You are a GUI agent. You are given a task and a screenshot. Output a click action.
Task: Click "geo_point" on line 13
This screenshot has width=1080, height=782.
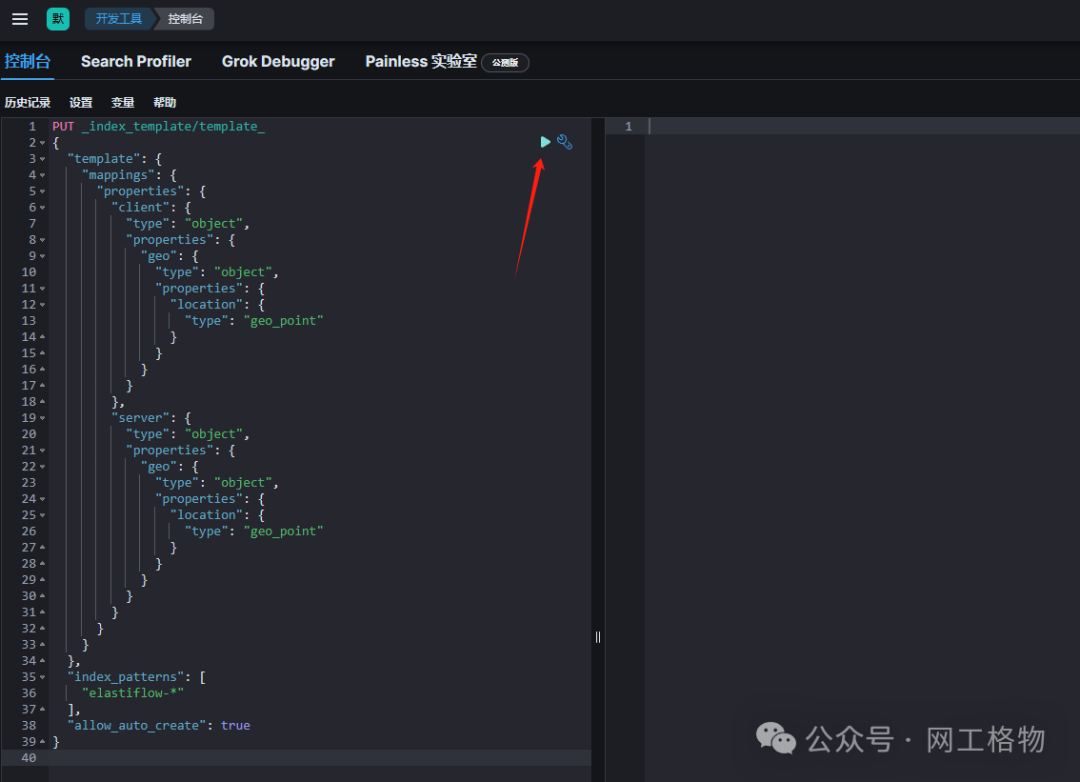tap(283, 320)
